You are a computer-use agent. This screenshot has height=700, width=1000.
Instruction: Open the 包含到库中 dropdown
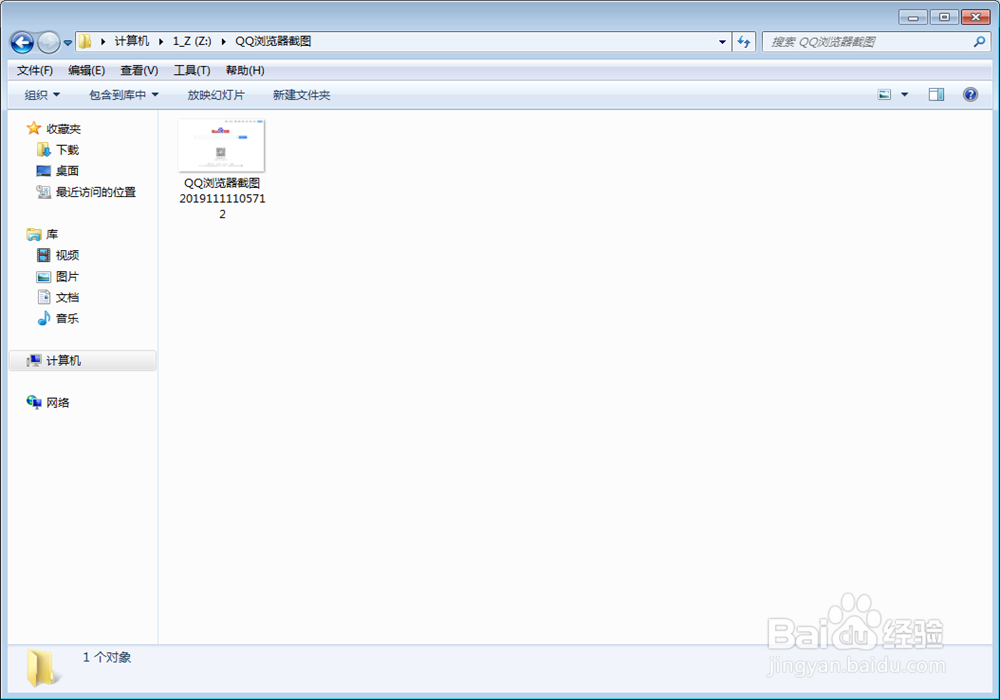tap(124, 95)
